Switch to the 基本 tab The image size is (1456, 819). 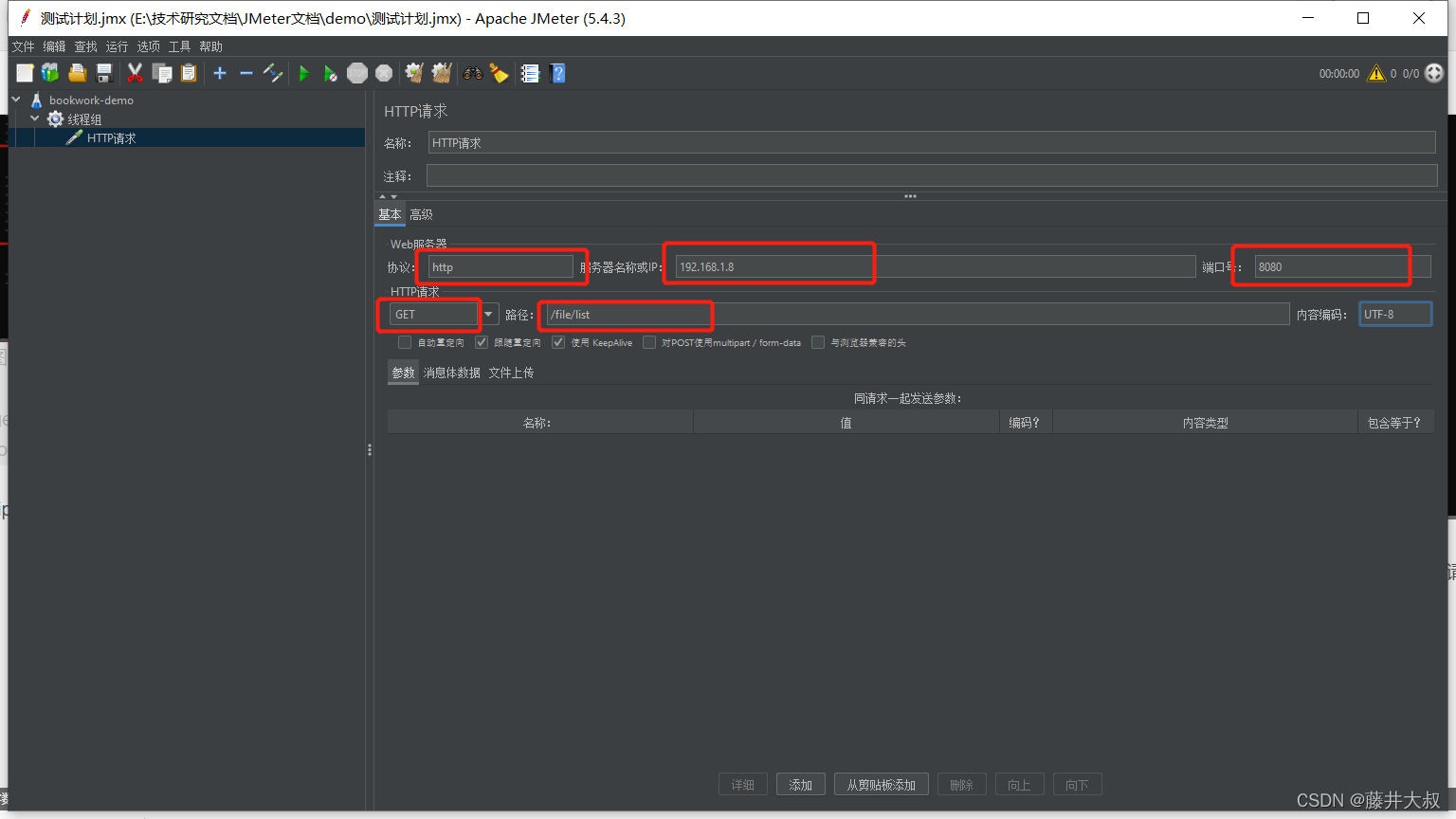[x=390, y=214]
